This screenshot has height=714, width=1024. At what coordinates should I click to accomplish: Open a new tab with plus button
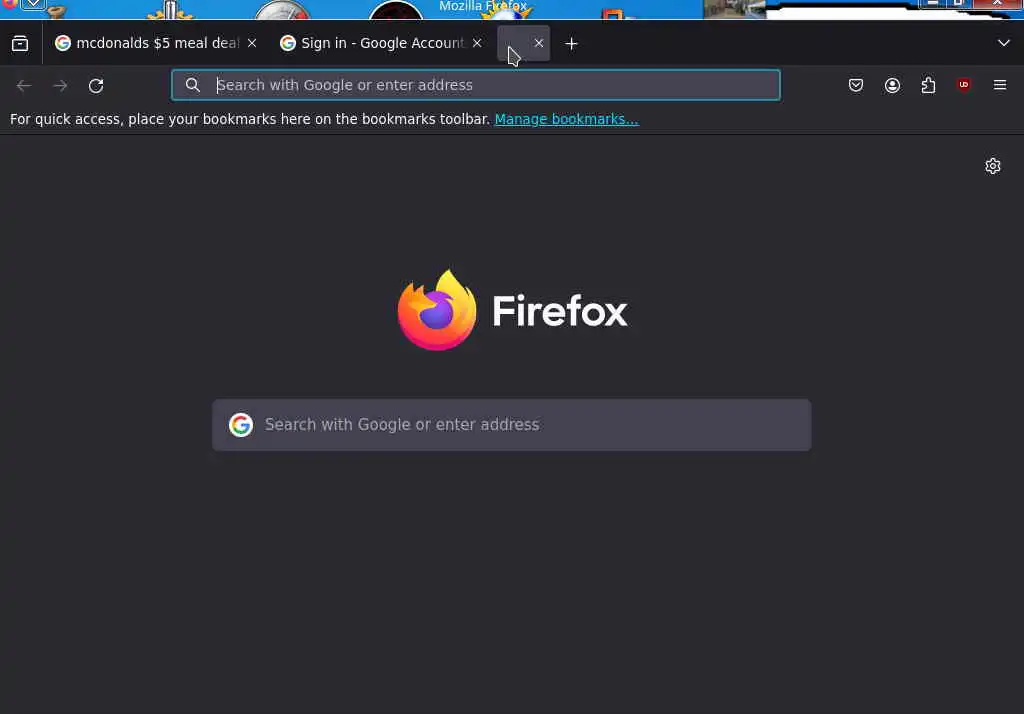571,44
